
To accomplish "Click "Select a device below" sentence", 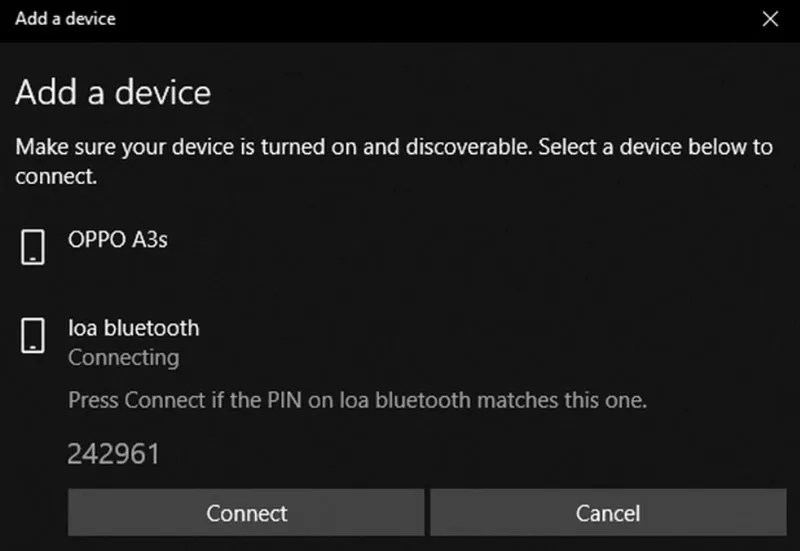I will (x=640, y=148).
